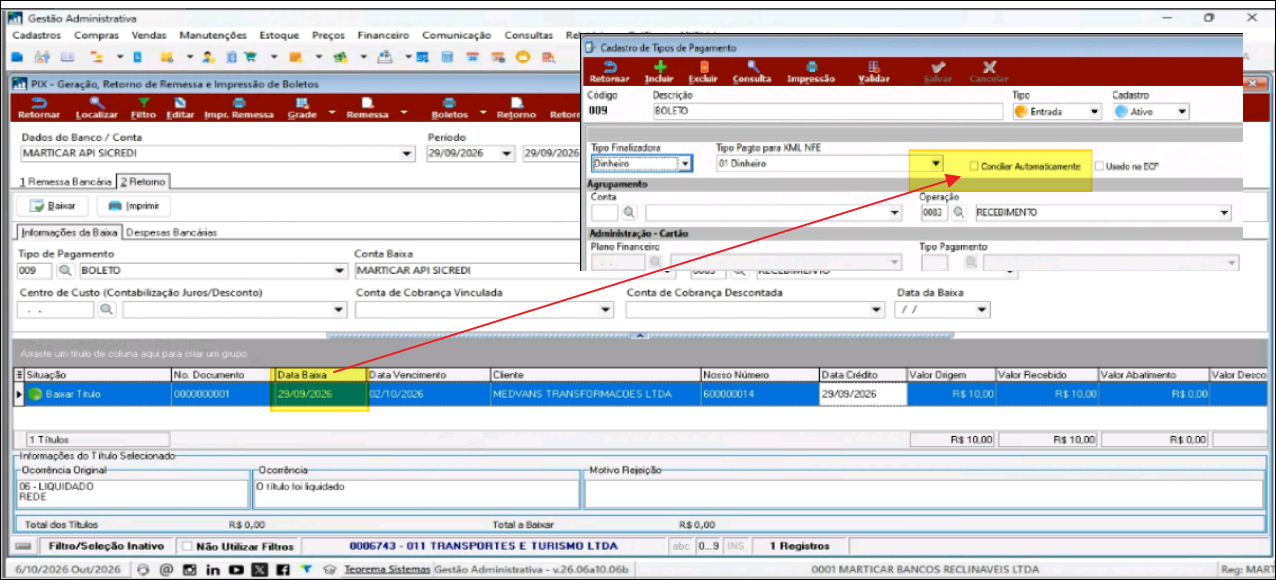Click the Baixar button
The image size is (1276, 580).
[x=53, y=206]
